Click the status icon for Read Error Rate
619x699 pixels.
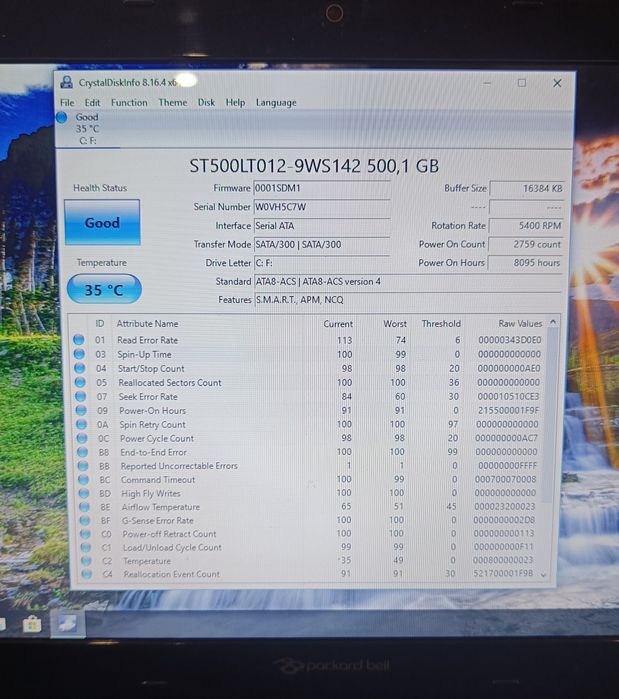tap(79, 340)
